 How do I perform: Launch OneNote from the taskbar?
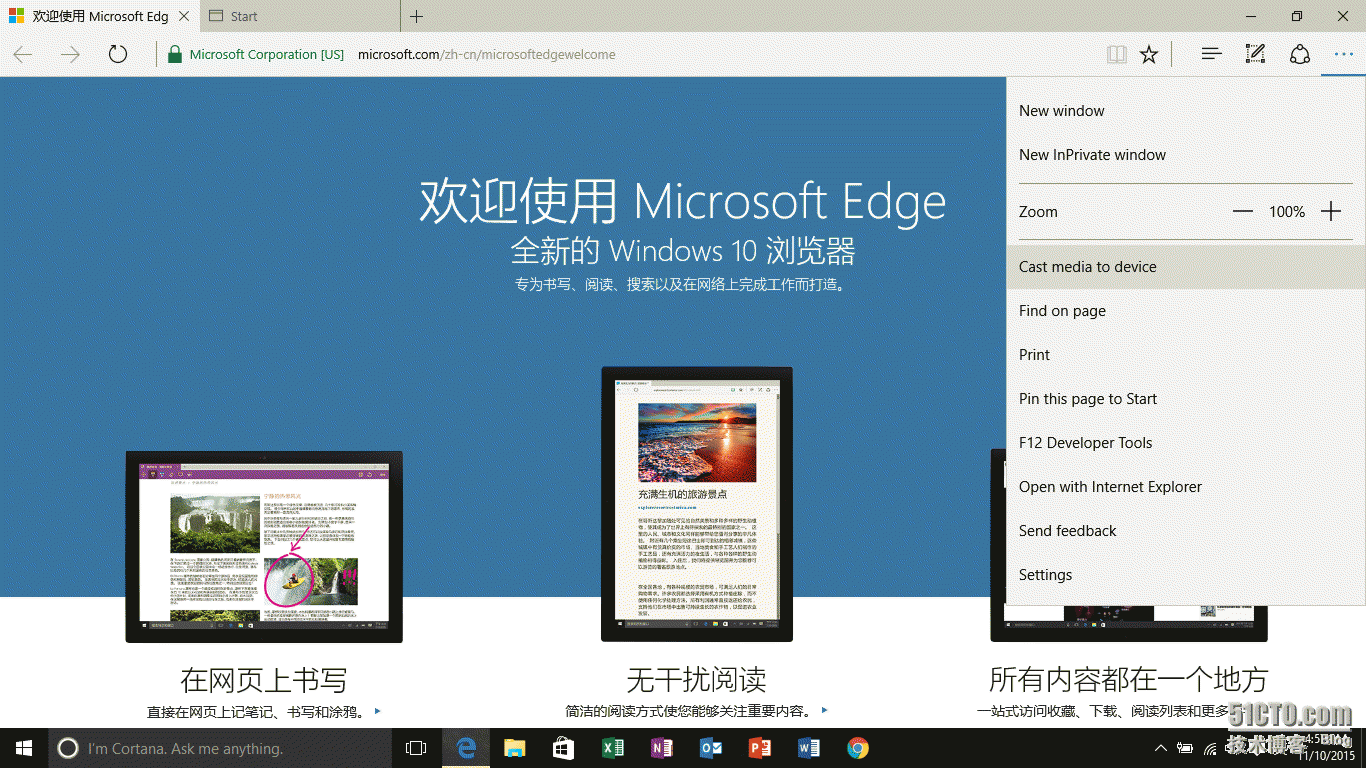point(662,748)
